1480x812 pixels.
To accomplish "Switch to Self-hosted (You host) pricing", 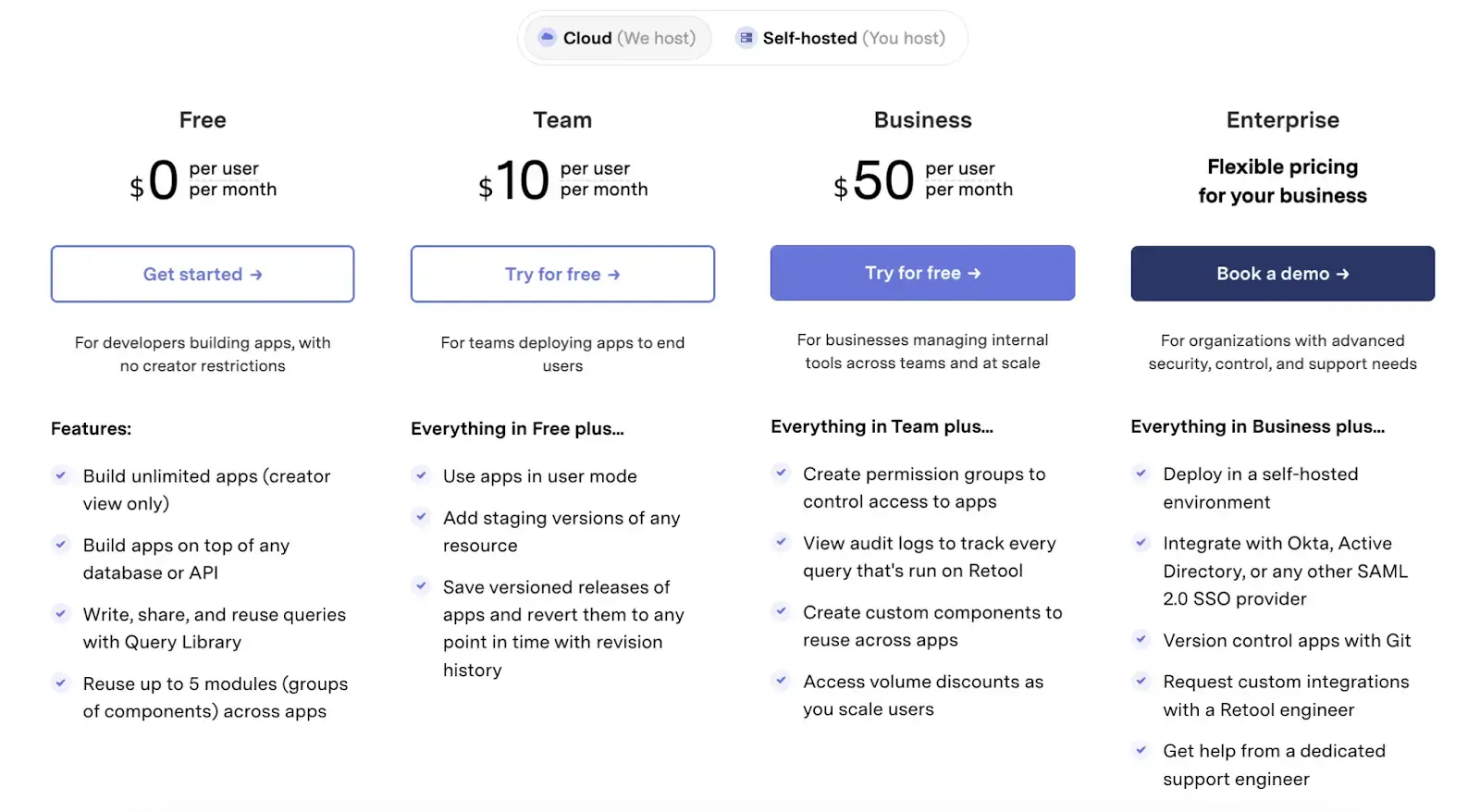I will tap(841, 38).
